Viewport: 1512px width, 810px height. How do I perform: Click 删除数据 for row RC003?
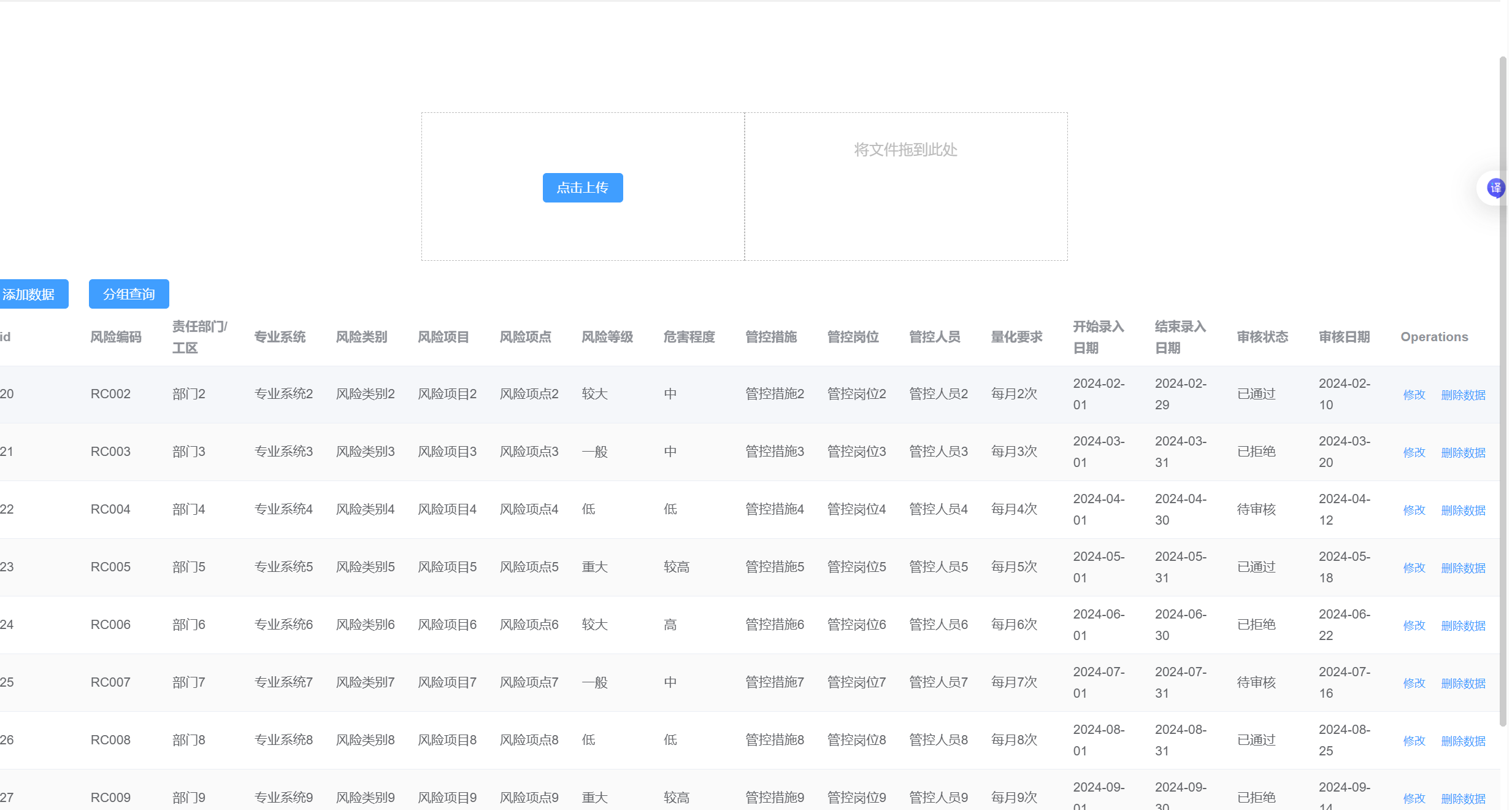click(1463, 452)
